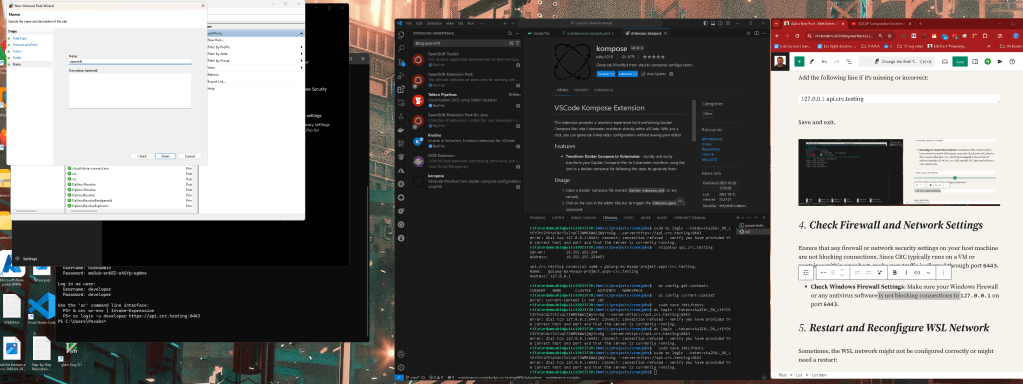
Task: Expand Filter by Group submenu arrow
Action: click(301, 61)
